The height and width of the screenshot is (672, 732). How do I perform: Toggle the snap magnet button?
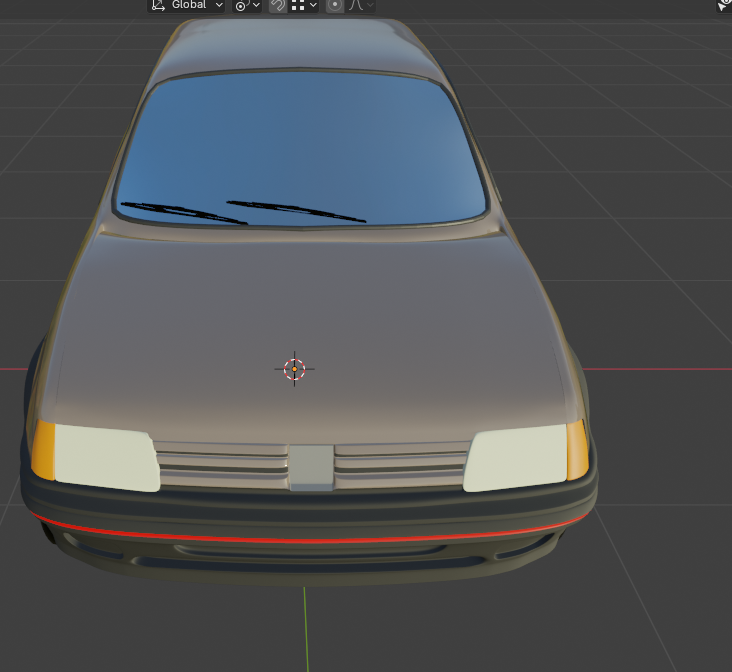coord(278,5)
